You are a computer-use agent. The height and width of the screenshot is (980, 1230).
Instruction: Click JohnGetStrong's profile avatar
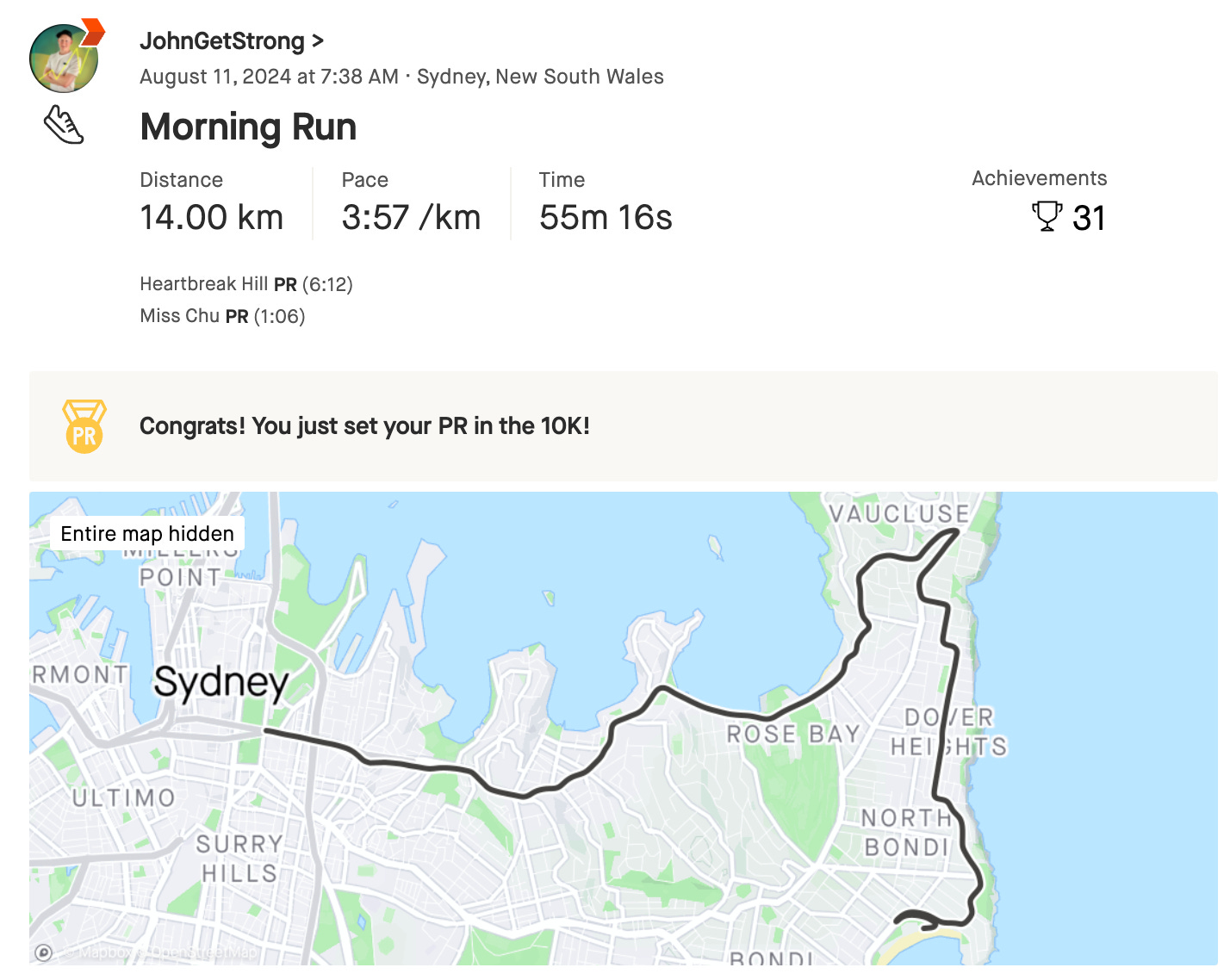tap(62, 57)
